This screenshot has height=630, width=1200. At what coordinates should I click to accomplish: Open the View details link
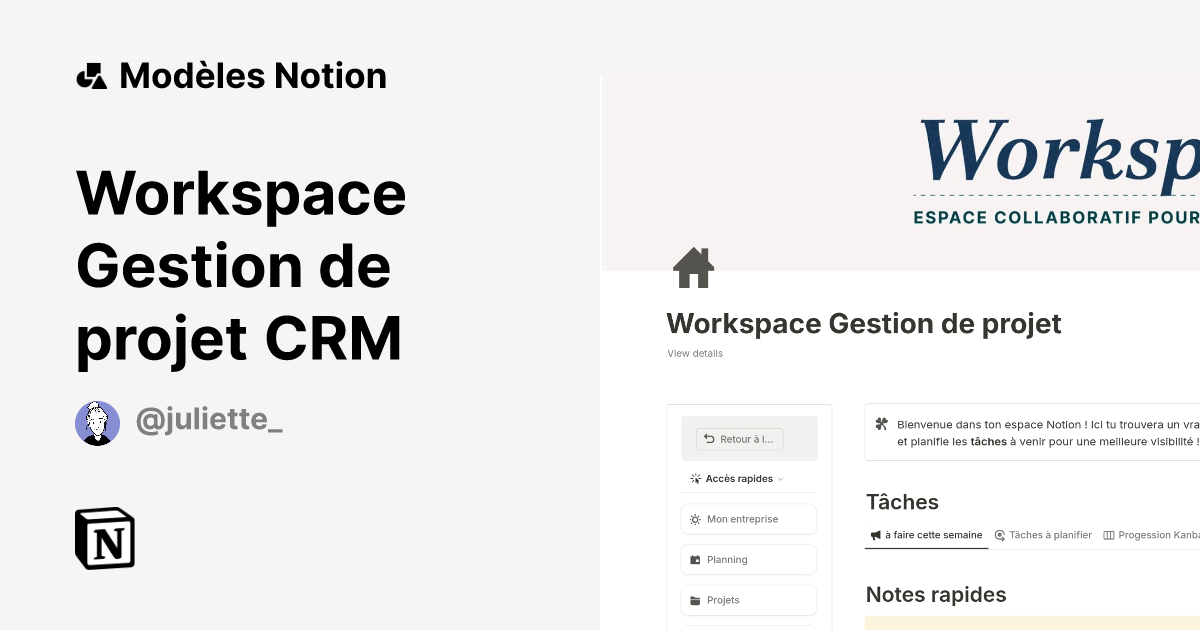coord(694,353)
